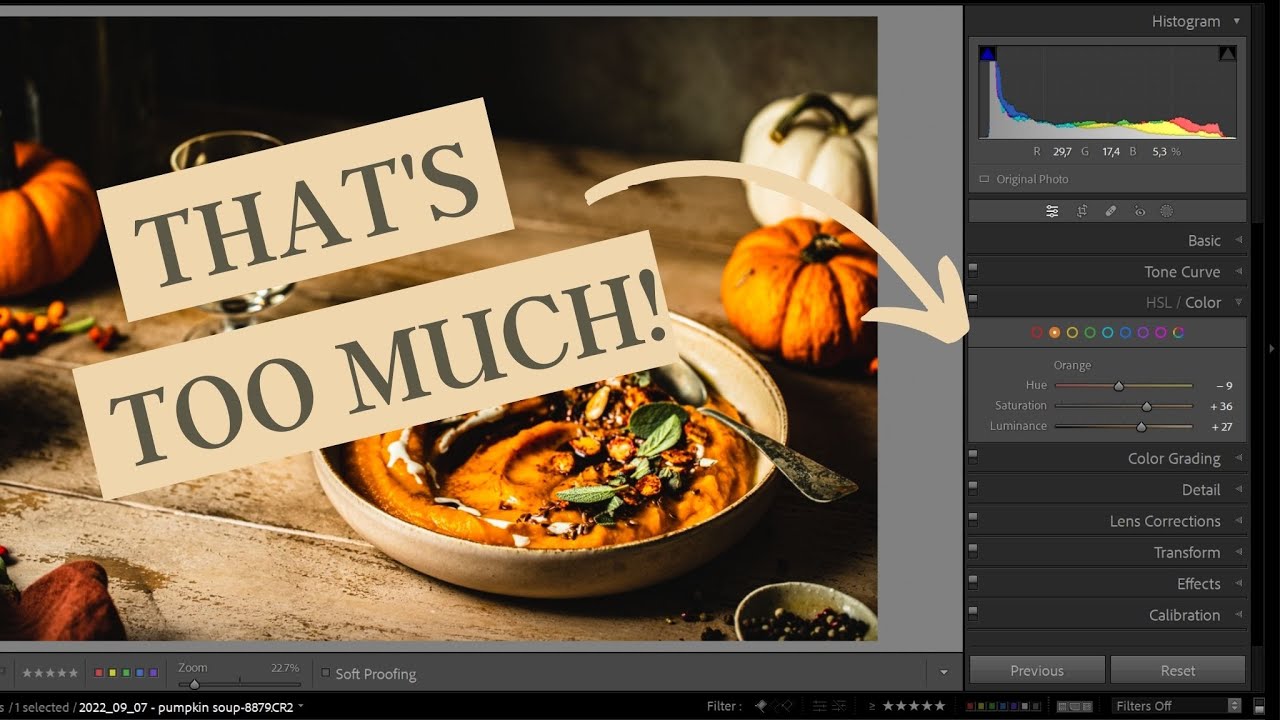
Task: Select the Red color circle in HSL
Action: pyautogui.click(x=1037, y=332)
